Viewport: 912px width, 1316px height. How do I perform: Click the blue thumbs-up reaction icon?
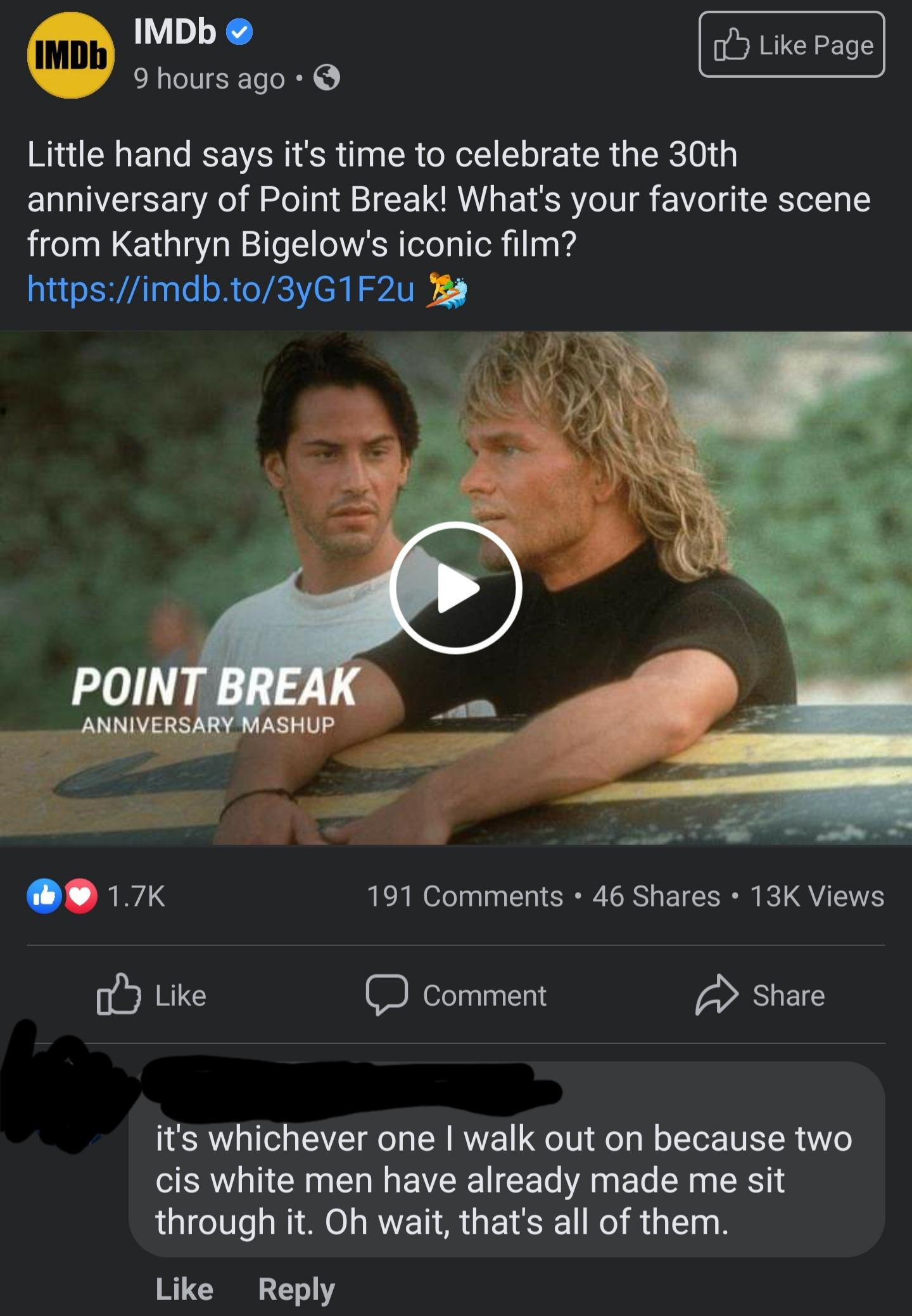44,896
